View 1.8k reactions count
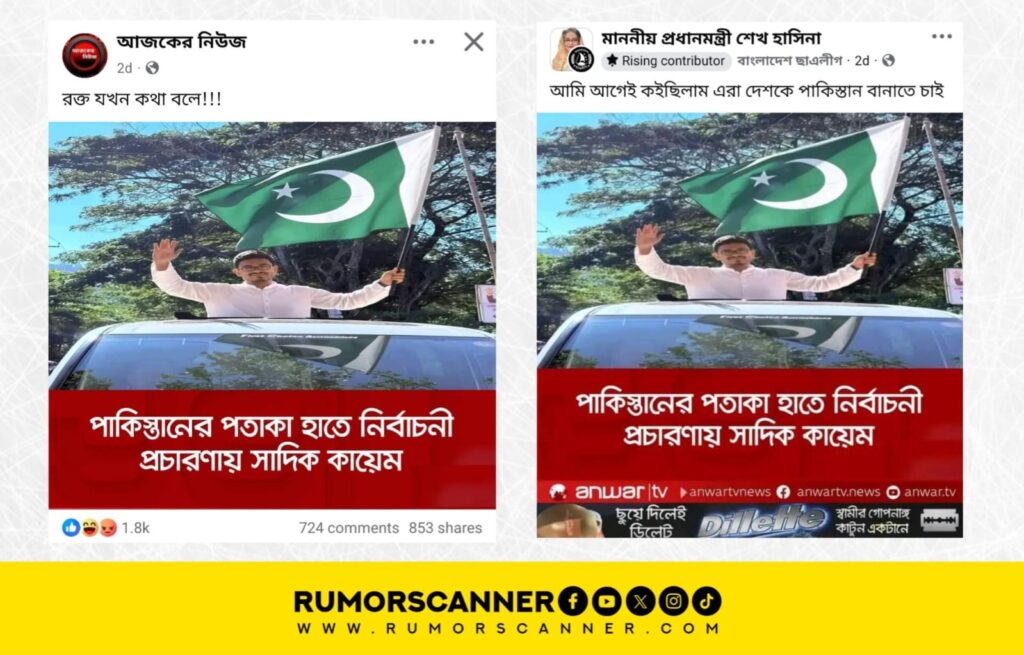The image size is (1024, 655). coord(136,528)
